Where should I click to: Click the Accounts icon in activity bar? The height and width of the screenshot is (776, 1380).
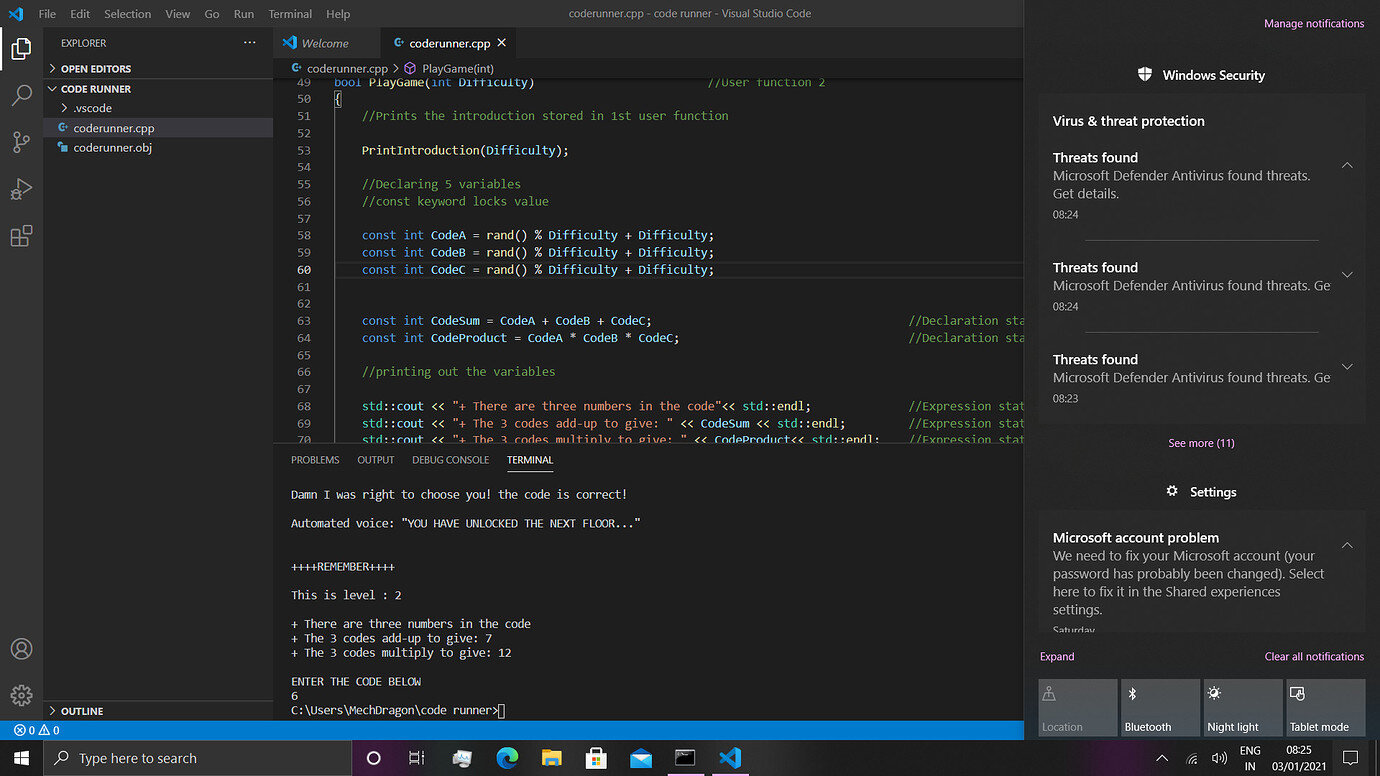click(21, 649)
